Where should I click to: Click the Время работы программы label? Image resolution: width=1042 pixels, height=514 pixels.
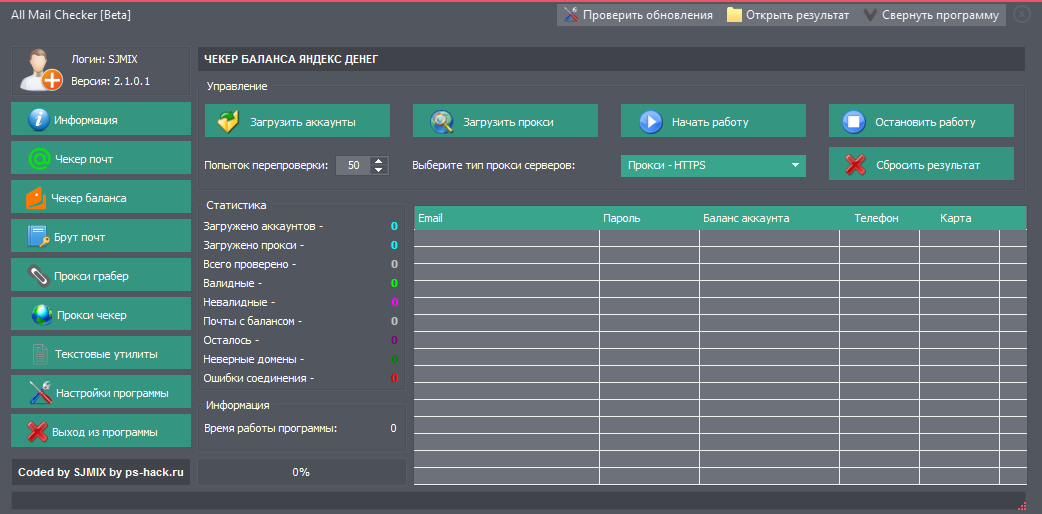tap(270, 428)
